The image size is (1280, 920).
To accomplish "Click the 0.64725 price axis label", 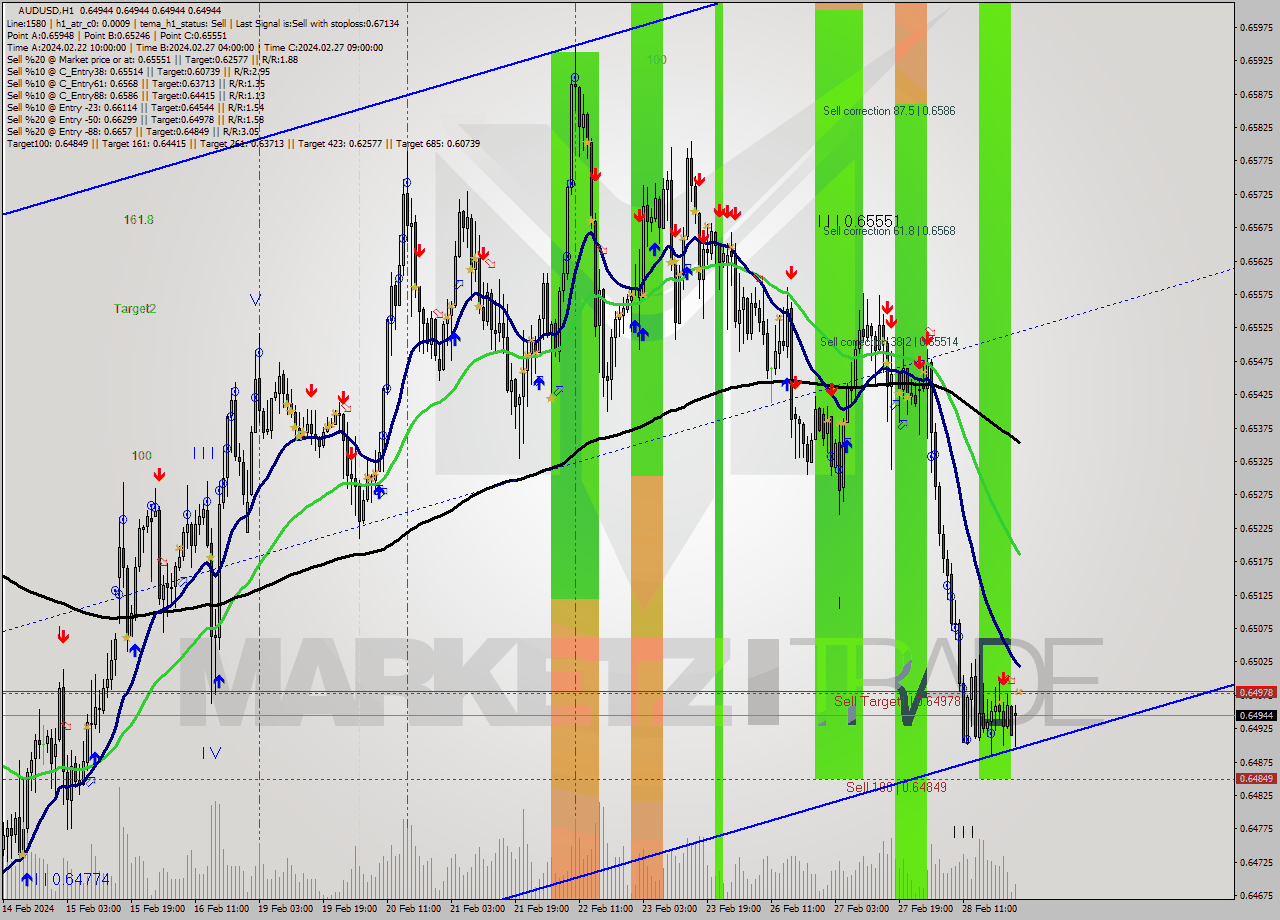I will pyautogui.click(x=1256, y=862).
